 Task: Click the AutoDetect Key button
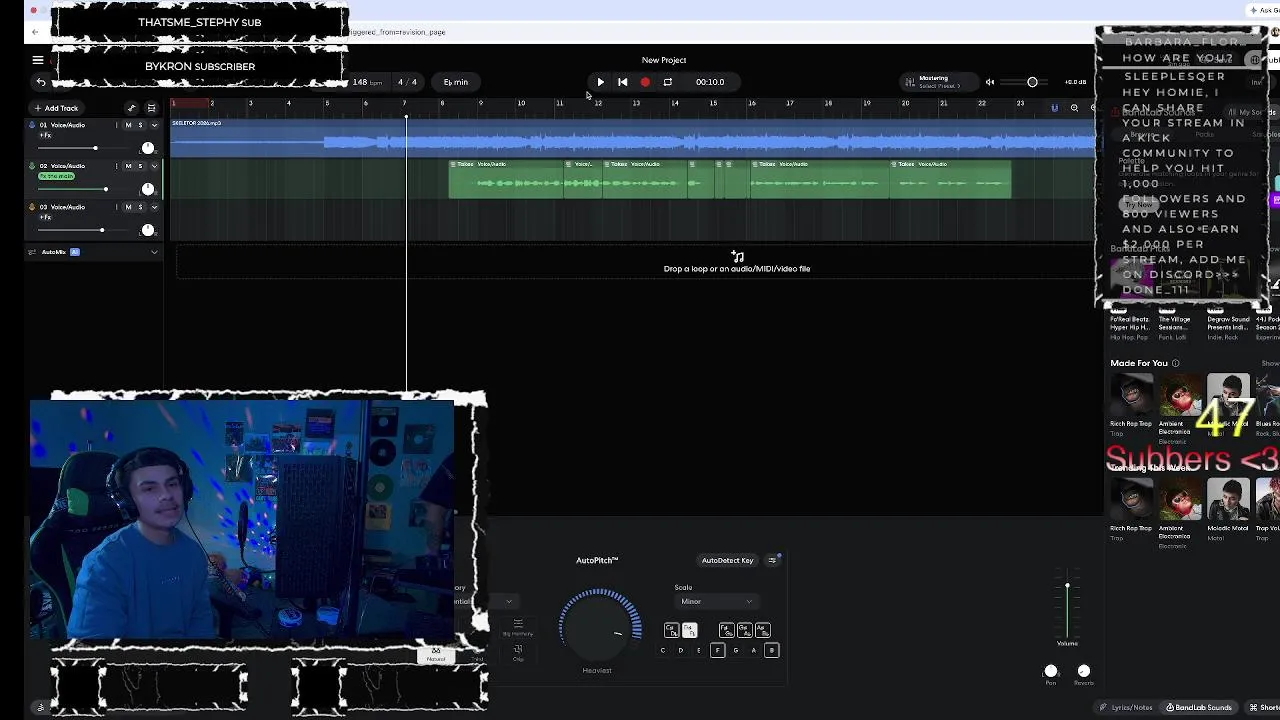click(727, 560)
